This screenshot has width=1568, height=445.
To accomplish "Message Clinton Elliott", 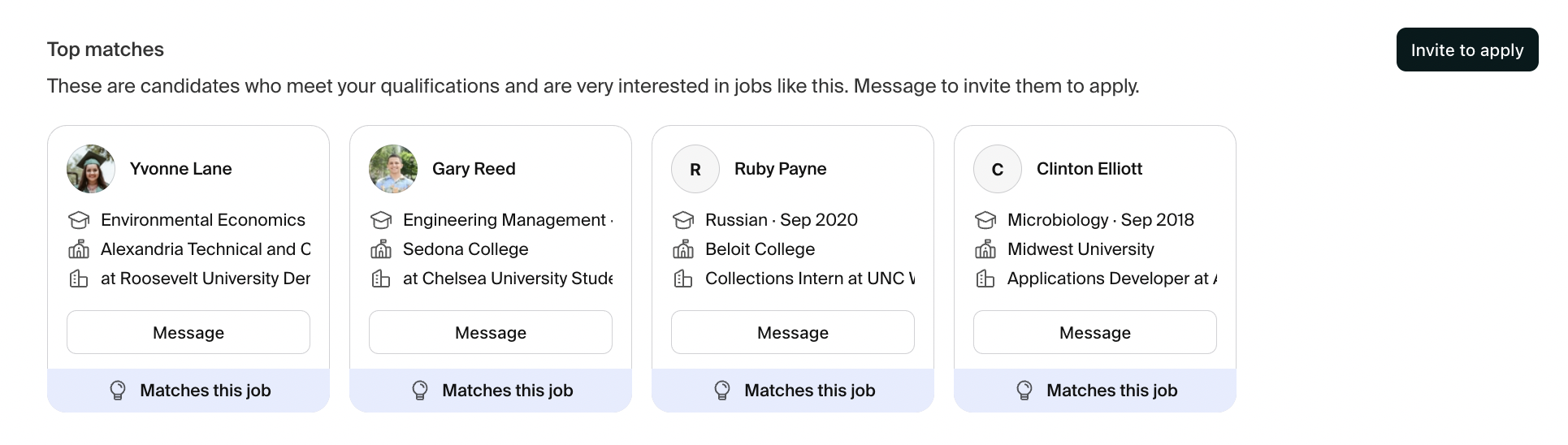I will [x=1095, y=332].
